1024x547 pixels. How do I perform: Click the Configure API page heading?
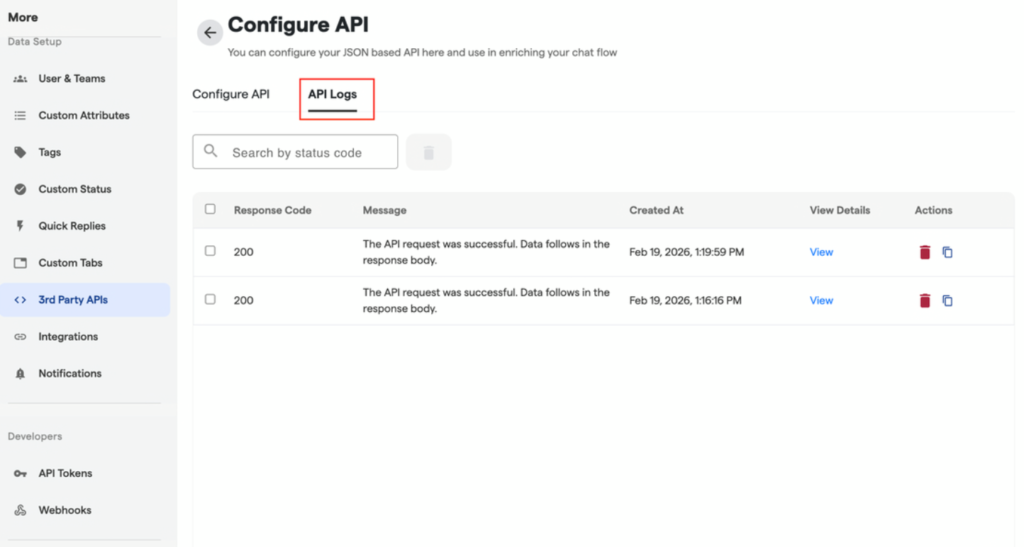[298, 25]
